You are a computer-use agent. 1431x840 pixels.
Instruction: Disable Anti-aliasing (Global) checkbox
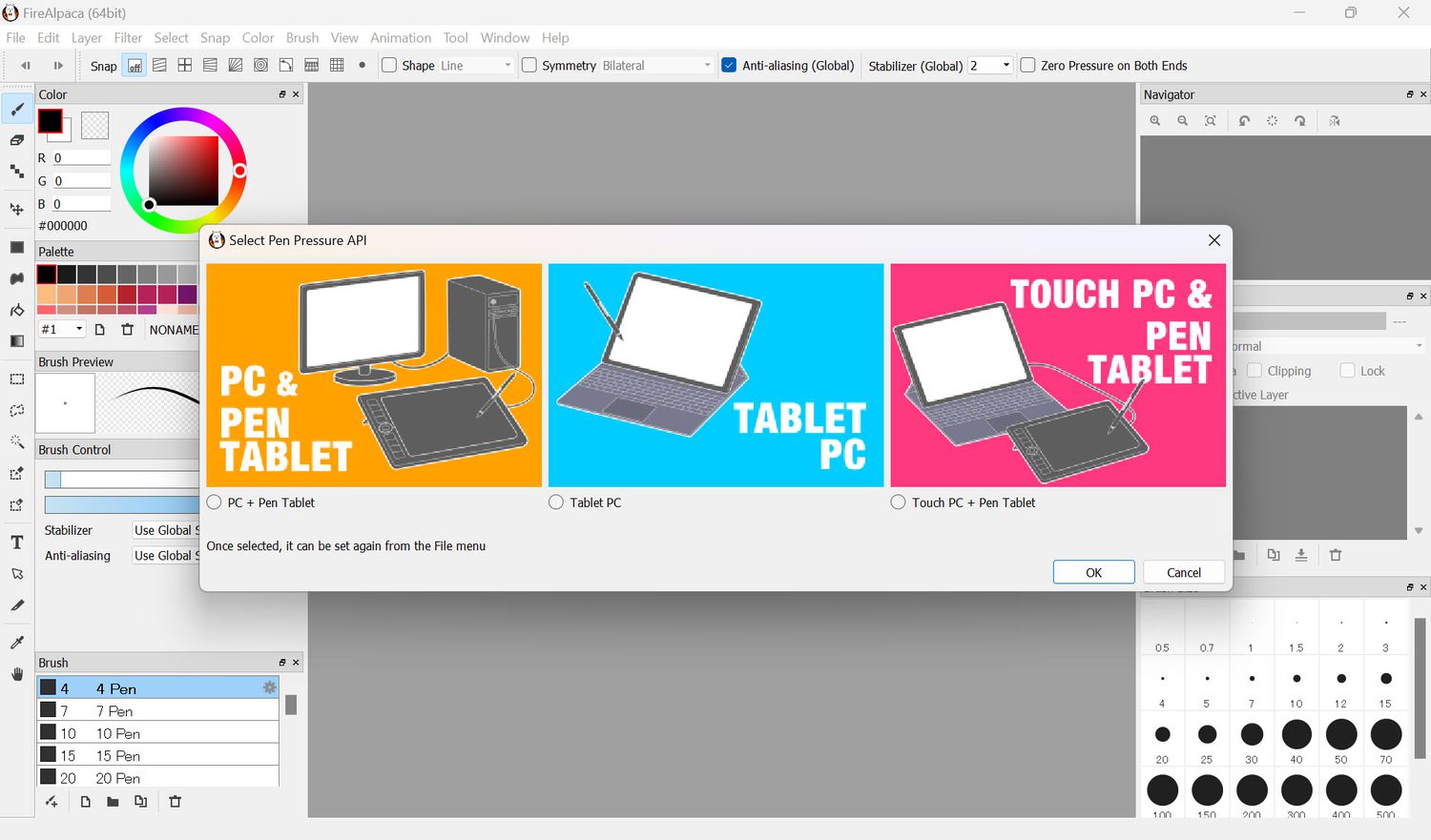click(730, 66)
